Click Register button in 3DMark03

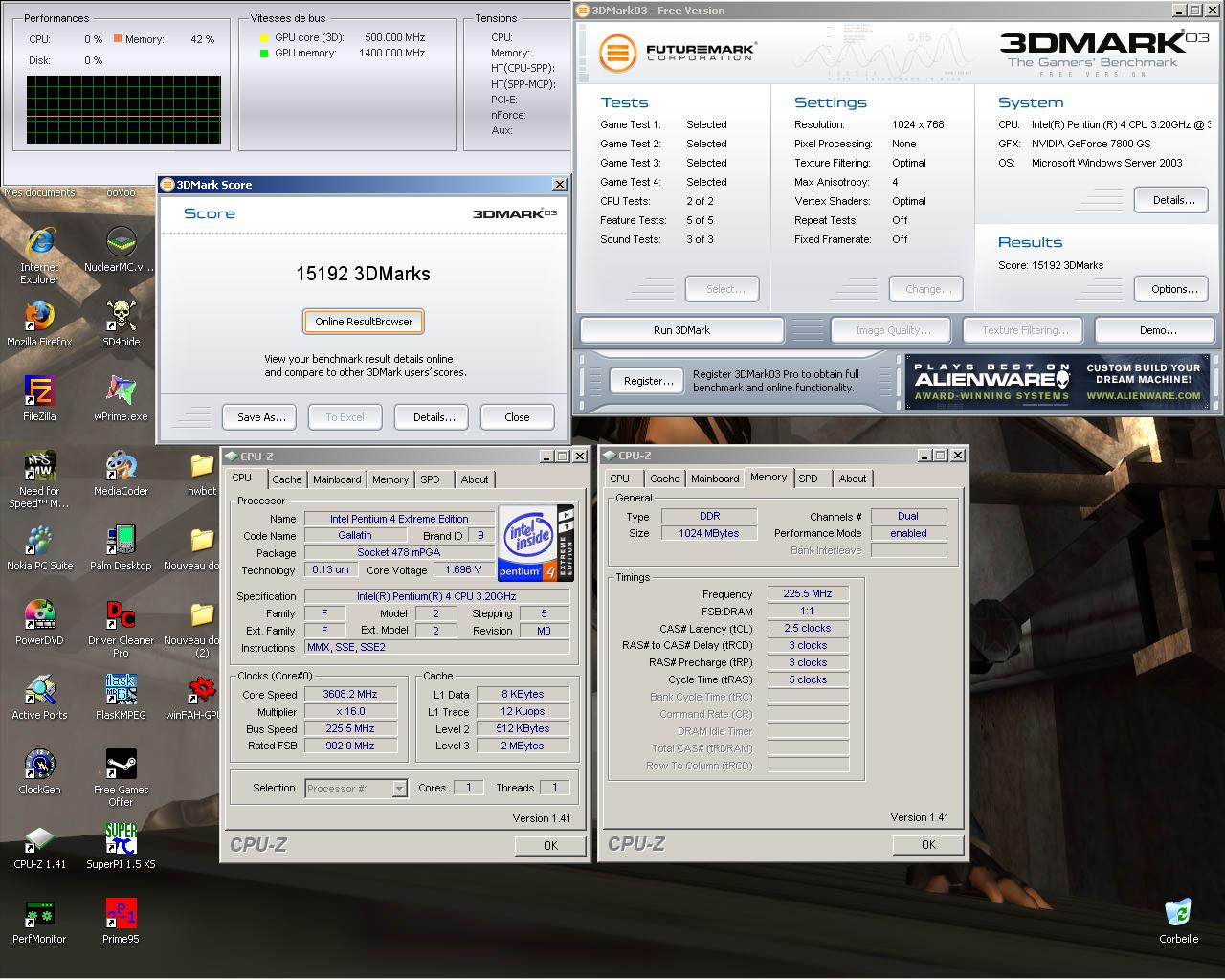[648, 381]
